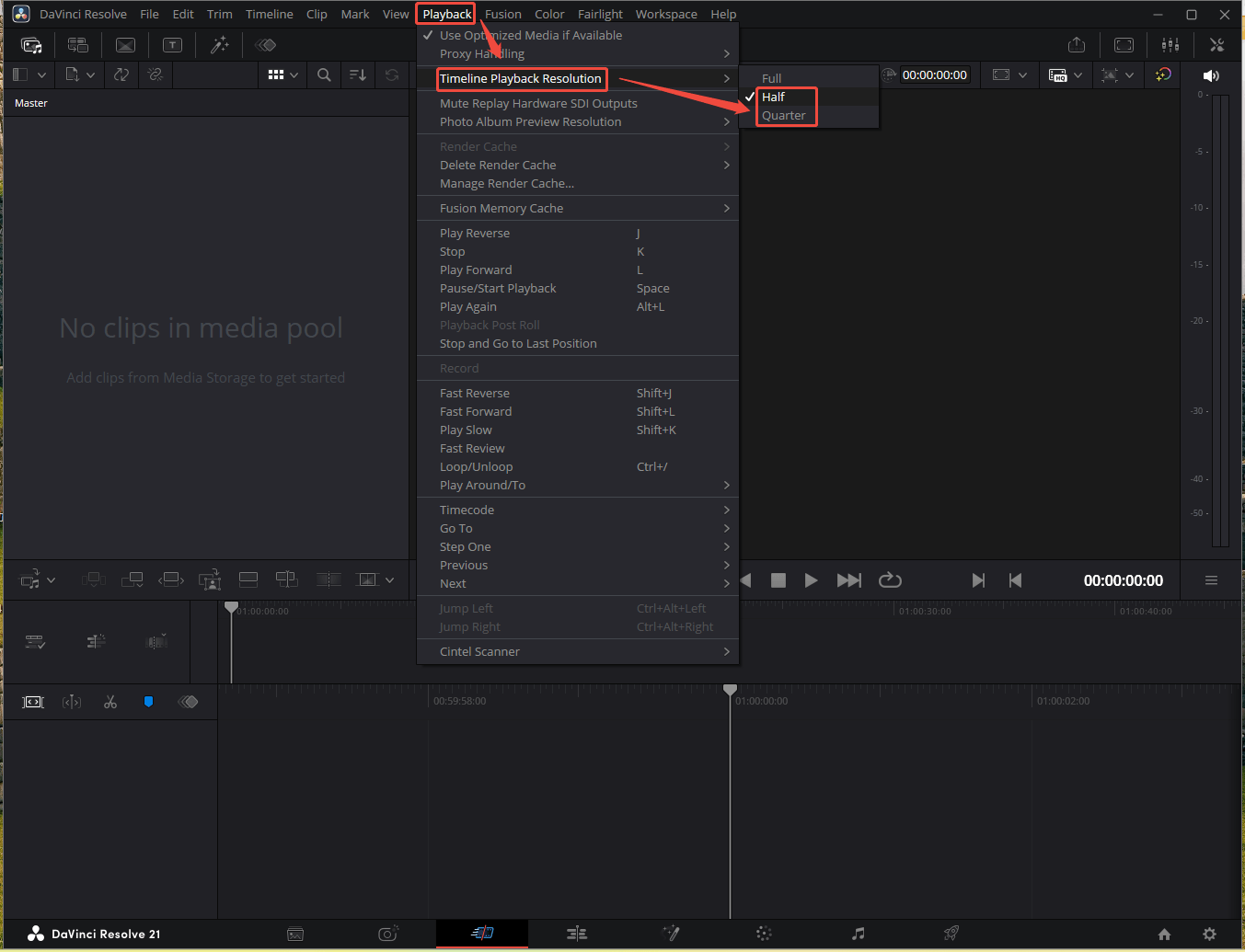
Task: Click the Append edit icon
Action: click(132, 579)
